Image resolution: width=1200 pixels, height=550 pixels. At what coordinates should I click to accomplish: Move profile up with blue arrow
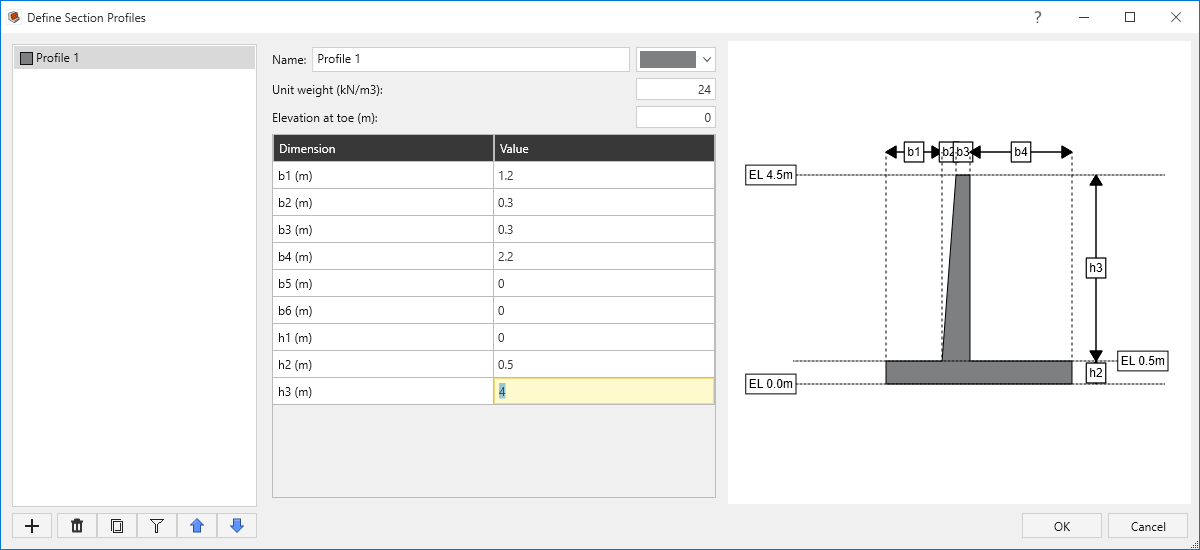click(197, 526)
